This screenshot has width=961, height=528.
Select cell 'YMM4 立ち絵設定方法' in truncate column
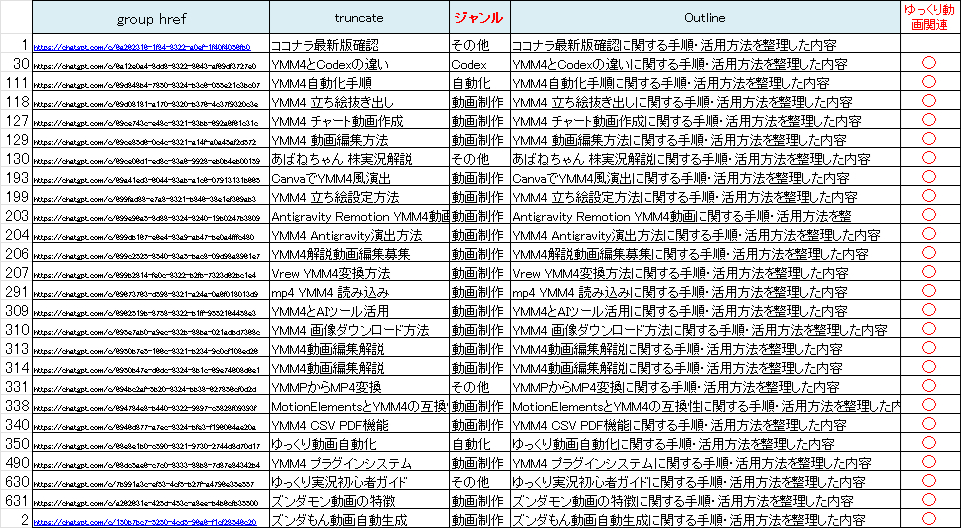click(x=359, y=197)
